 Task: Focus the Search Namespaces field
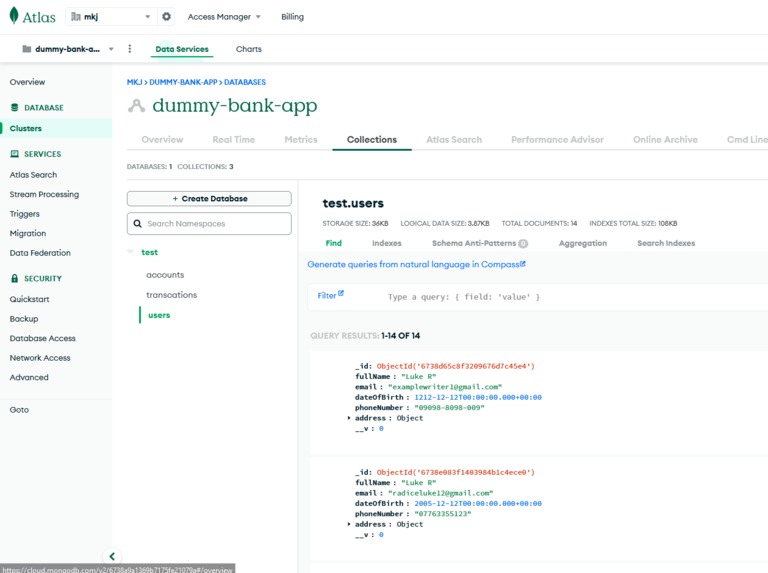(x=209, y=223)
